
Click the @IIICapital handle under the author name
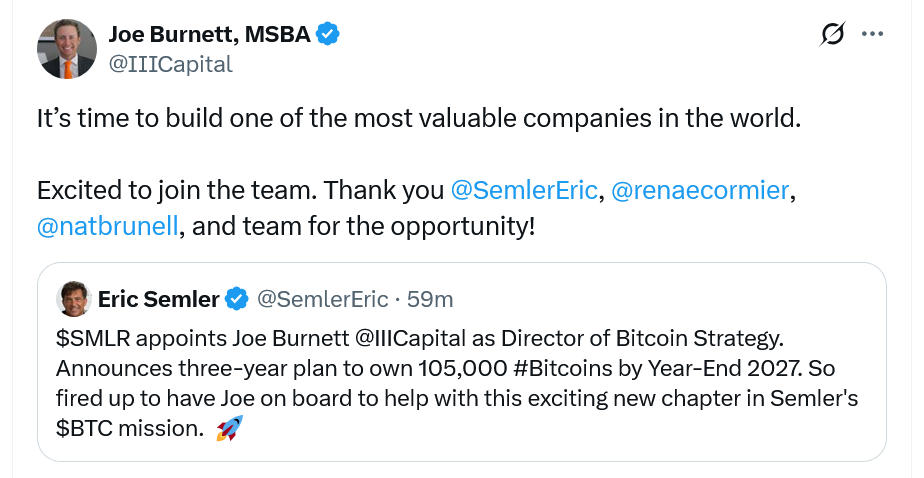click(x=170, y=64)
